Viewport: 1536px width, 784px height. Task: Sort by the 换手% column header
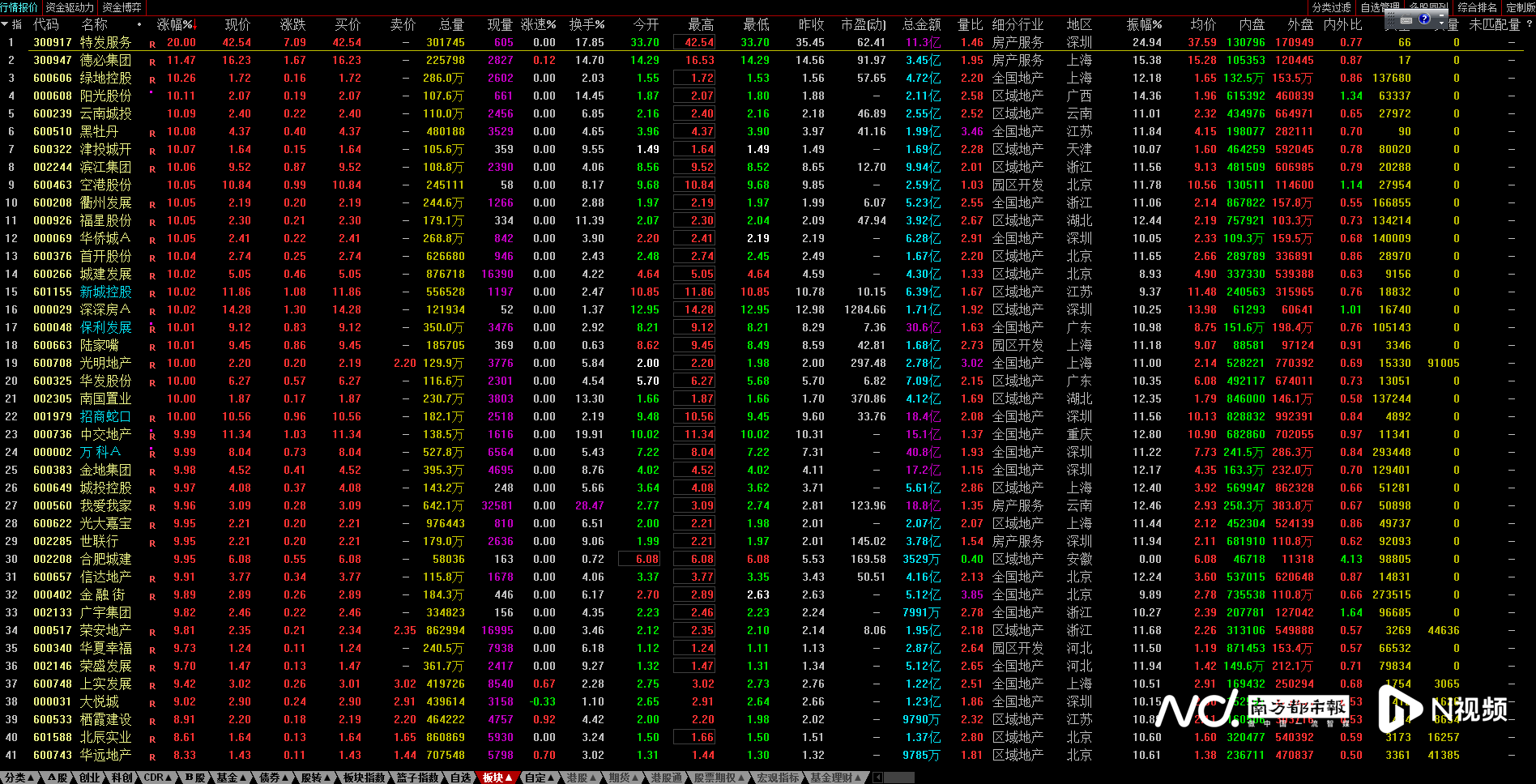[x=586, y=24]
